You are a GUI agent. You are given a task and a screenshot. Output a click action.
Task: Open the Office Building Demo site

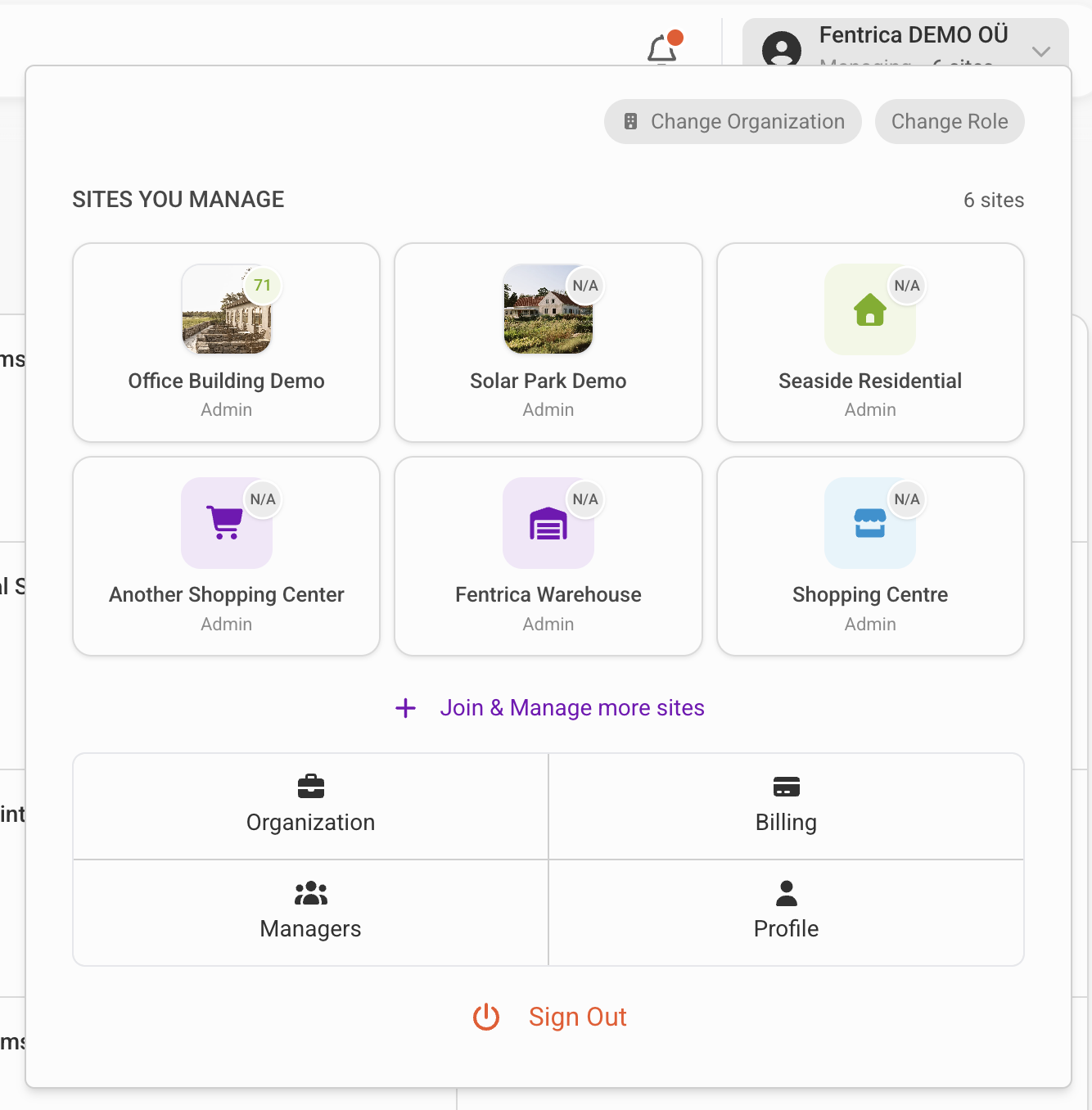click(226, 342)
